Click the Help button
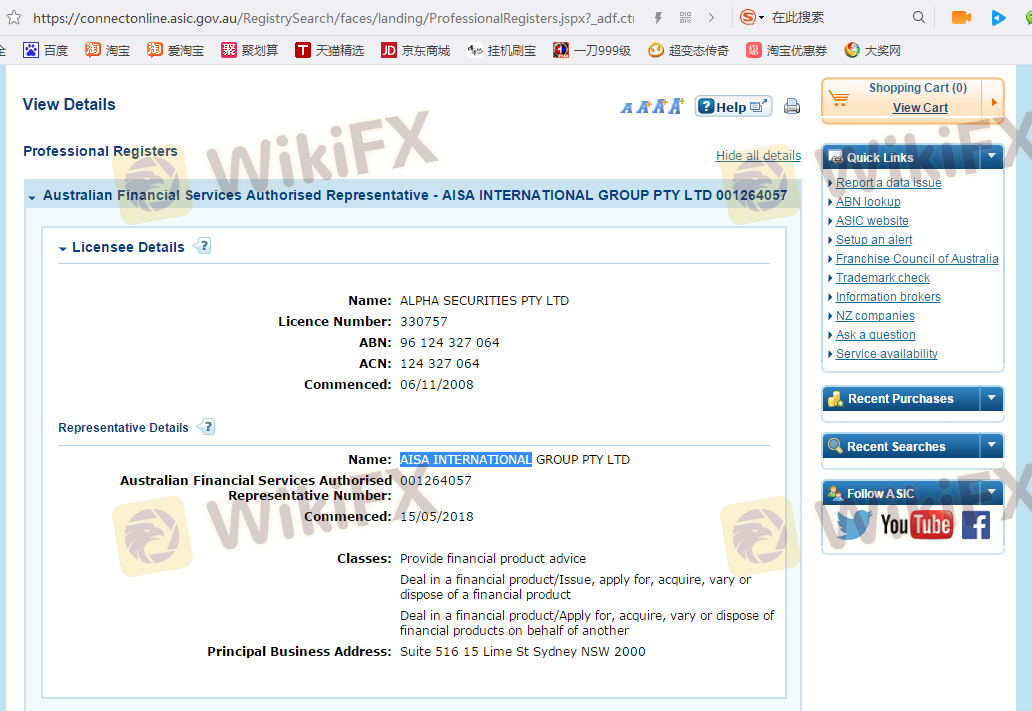The image size is (1032, 711). coord(733,106)
